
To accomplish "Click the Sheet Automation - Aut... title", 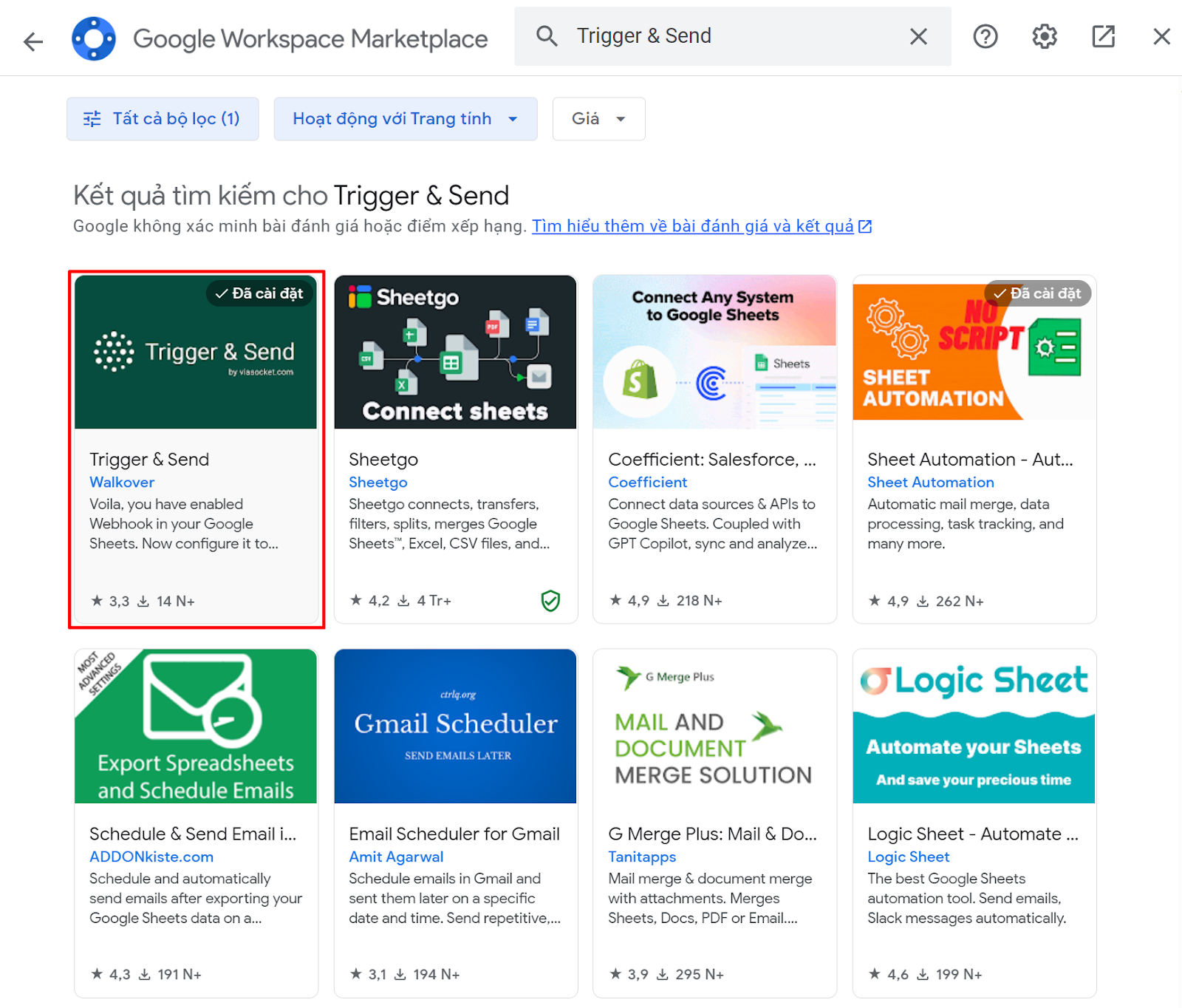I will point(970,460).
